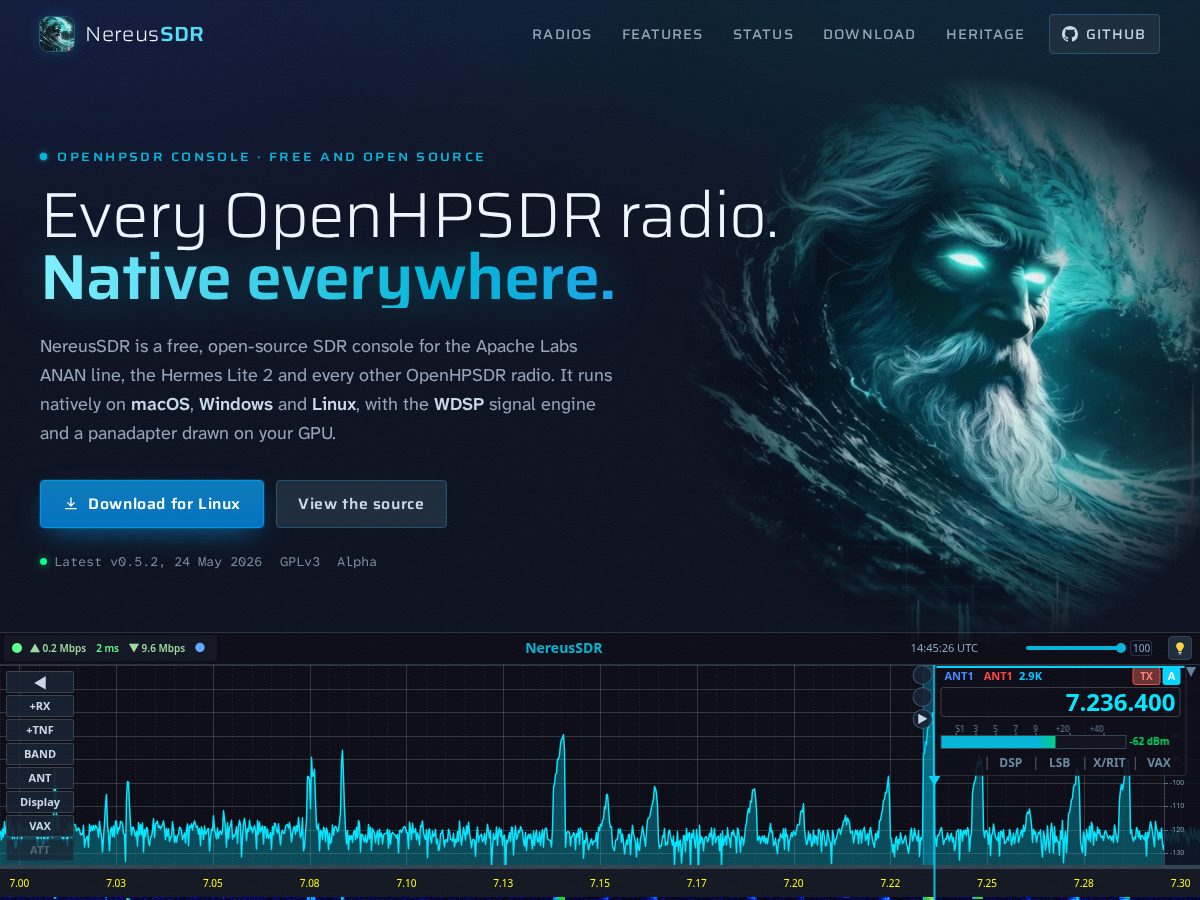Click the upload rate up-triangle icon
Image resolution: width=1200 pixels, height=900 pixels.
[35, 648]
